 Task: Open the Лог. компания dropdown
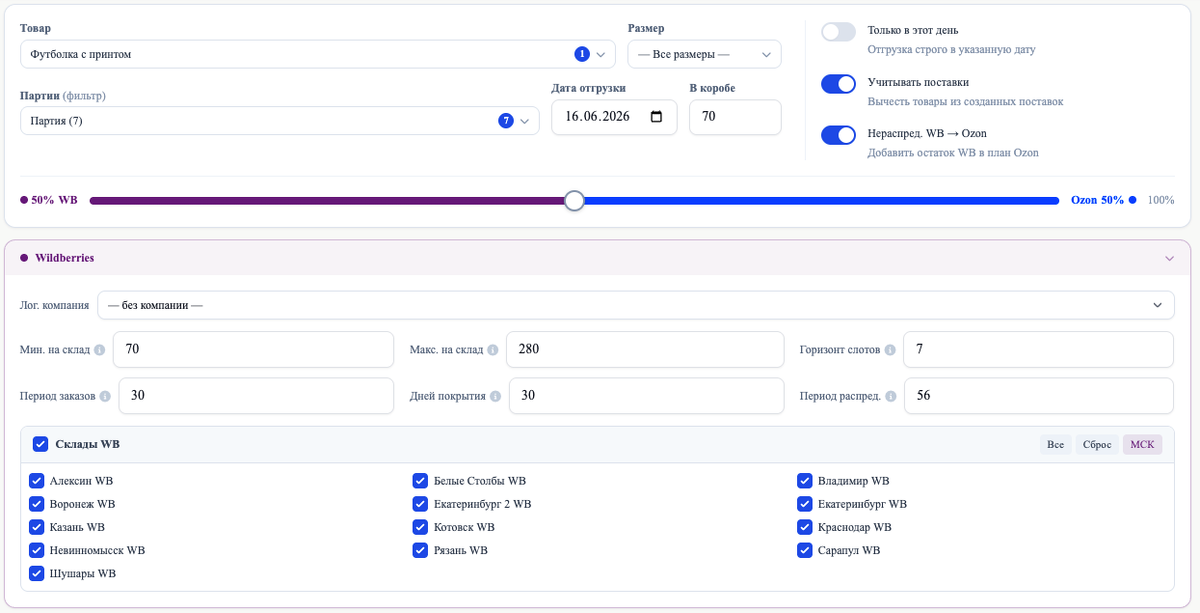636,305
